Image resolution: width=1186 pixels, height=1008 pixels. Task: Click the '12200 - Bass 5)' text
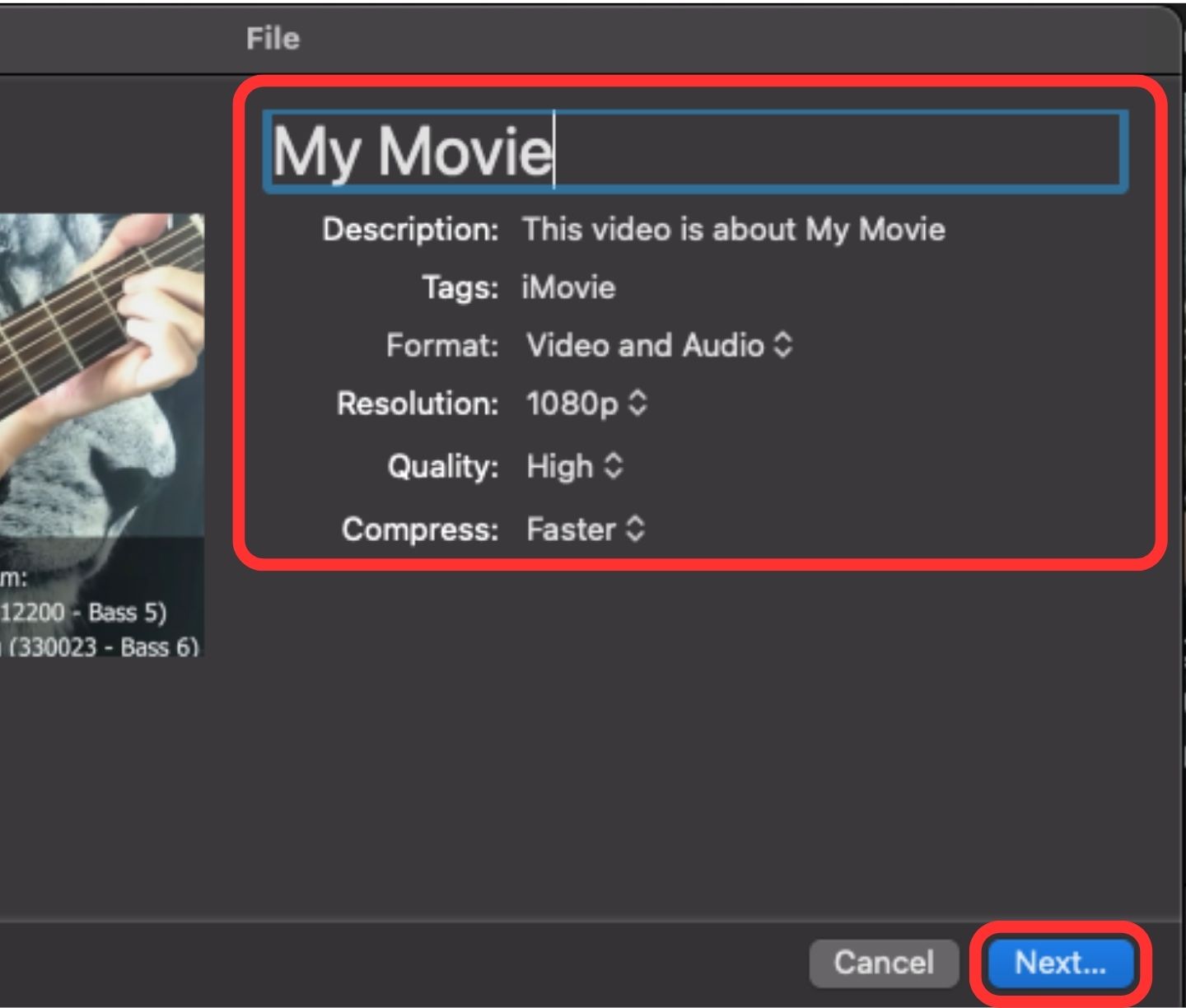click(x=83, y=612)
